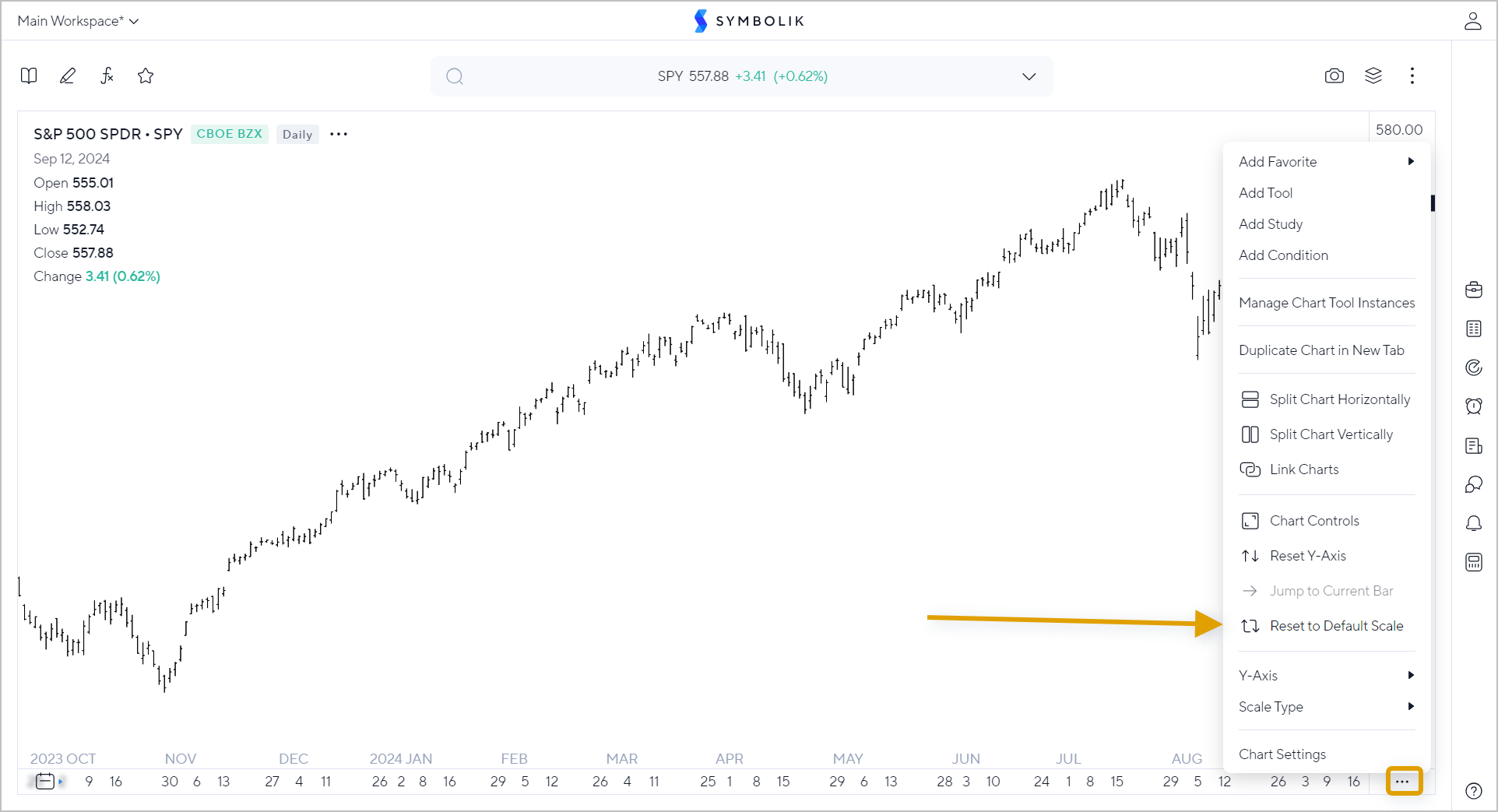Open the target radar sidebar icon
The image size is (1498, 812).
click(x=1474, y=367)
